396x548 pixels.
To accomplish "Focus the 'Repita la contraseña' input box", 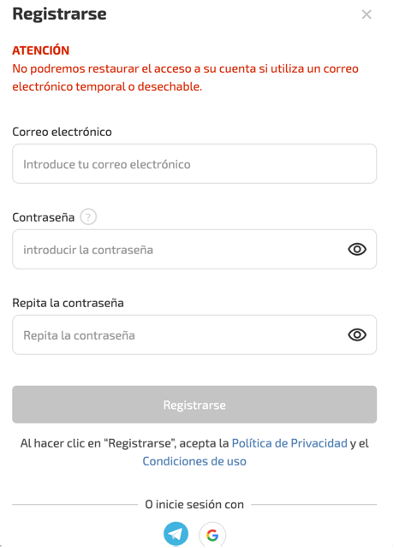I will 194,335.
